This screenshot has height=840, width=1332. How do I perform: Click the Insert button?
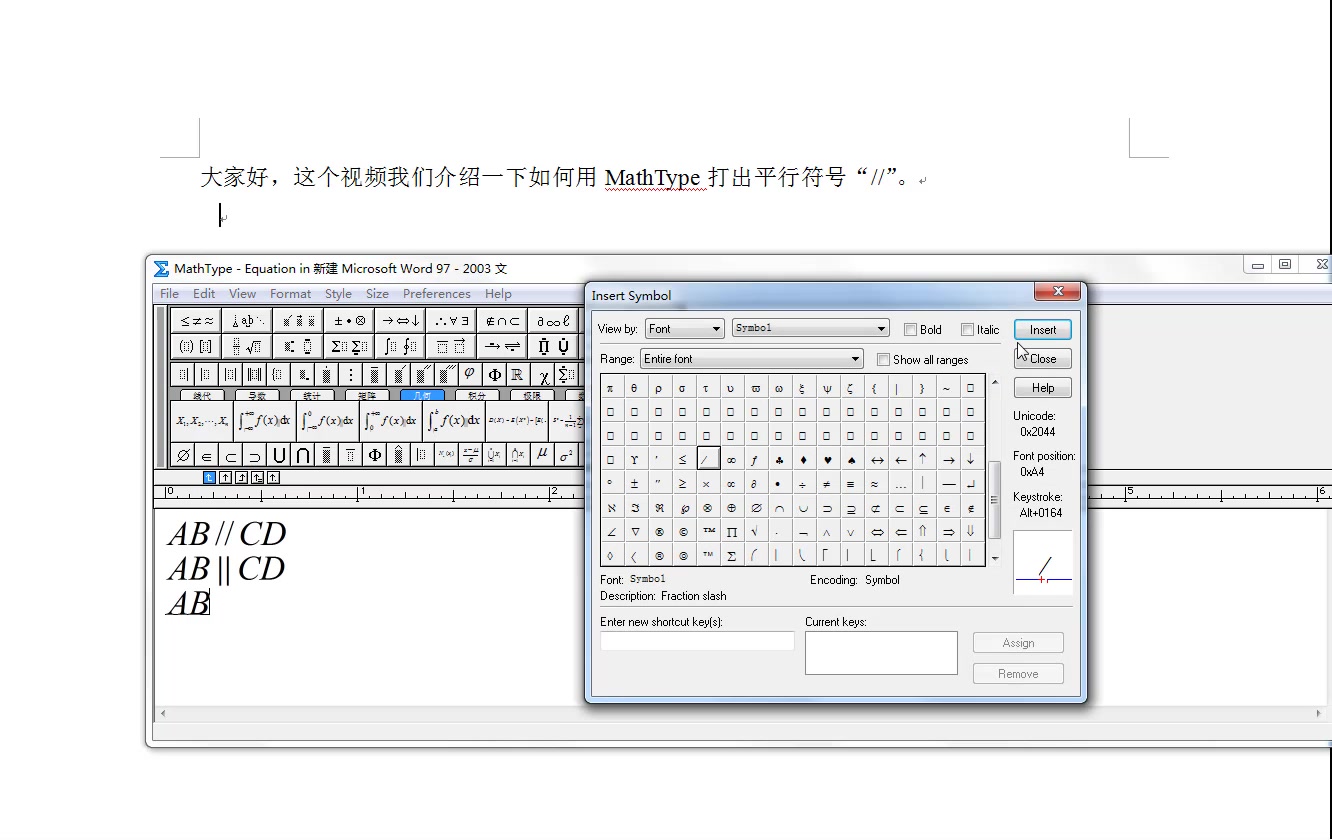(x=1042, y=329)
